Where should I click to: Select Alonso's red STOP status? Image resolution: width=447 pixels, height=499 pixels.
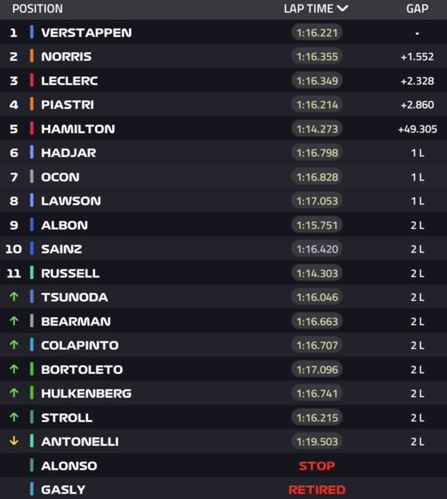317,466
